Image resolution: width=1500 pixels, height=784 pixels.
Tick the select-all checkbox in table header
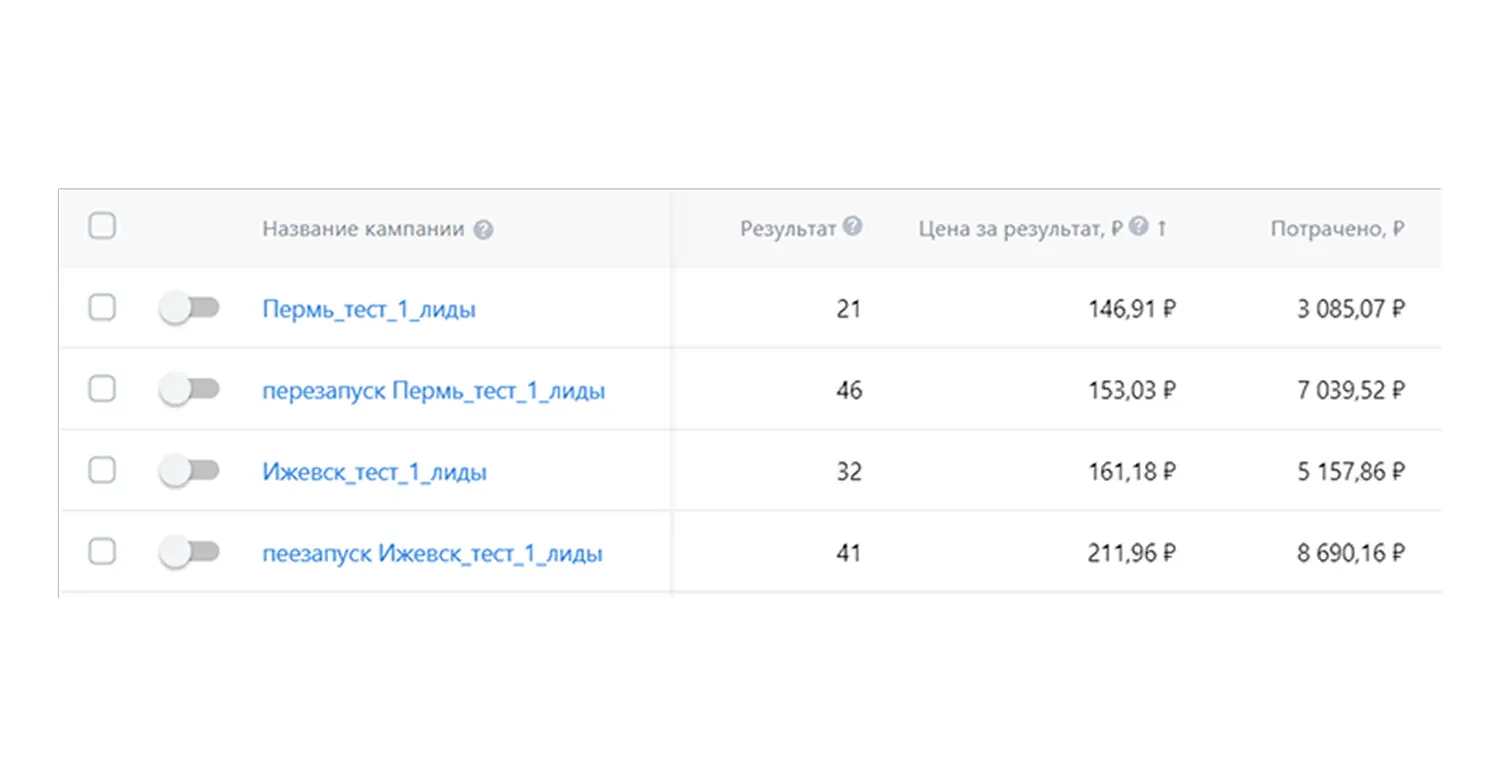coord(102,226)
